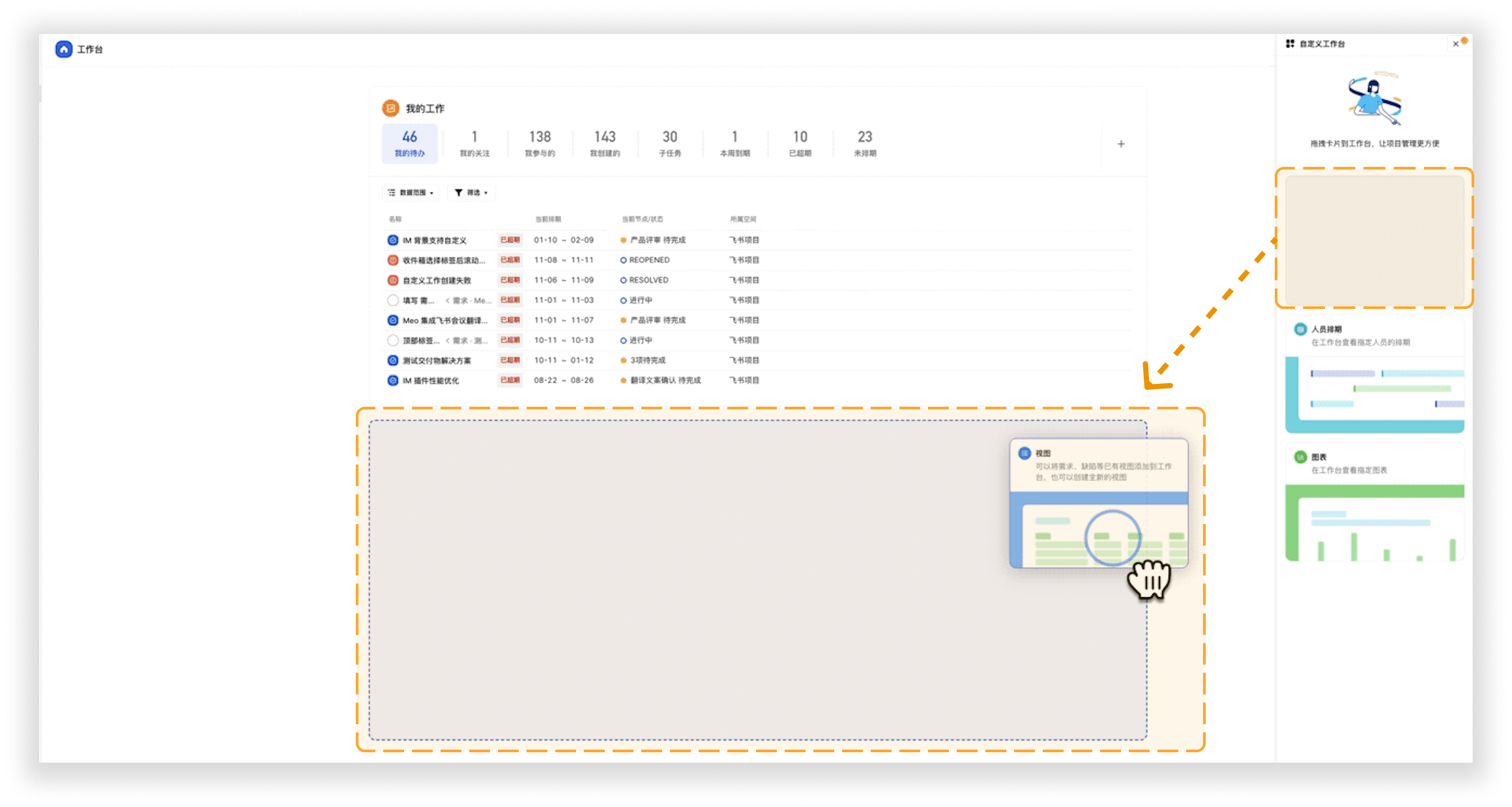Viewport: 1512px width, 807px height.
Task: Open the task Meo 集成飞书会议翻译...
Action: coord(444,320)
